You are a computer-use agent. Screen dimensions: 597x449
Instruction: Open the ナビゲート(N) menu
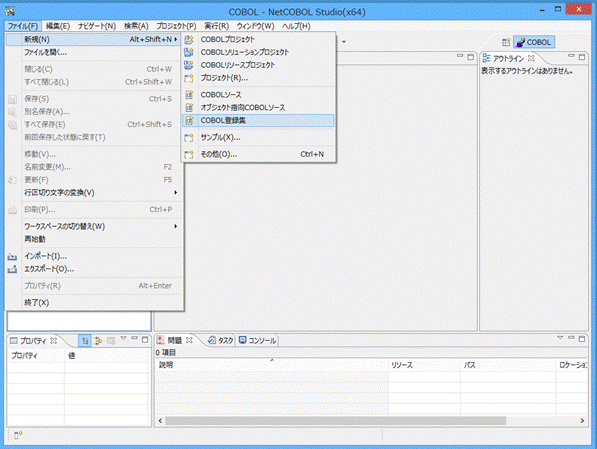pyautogui.click(x=97, y=26)
